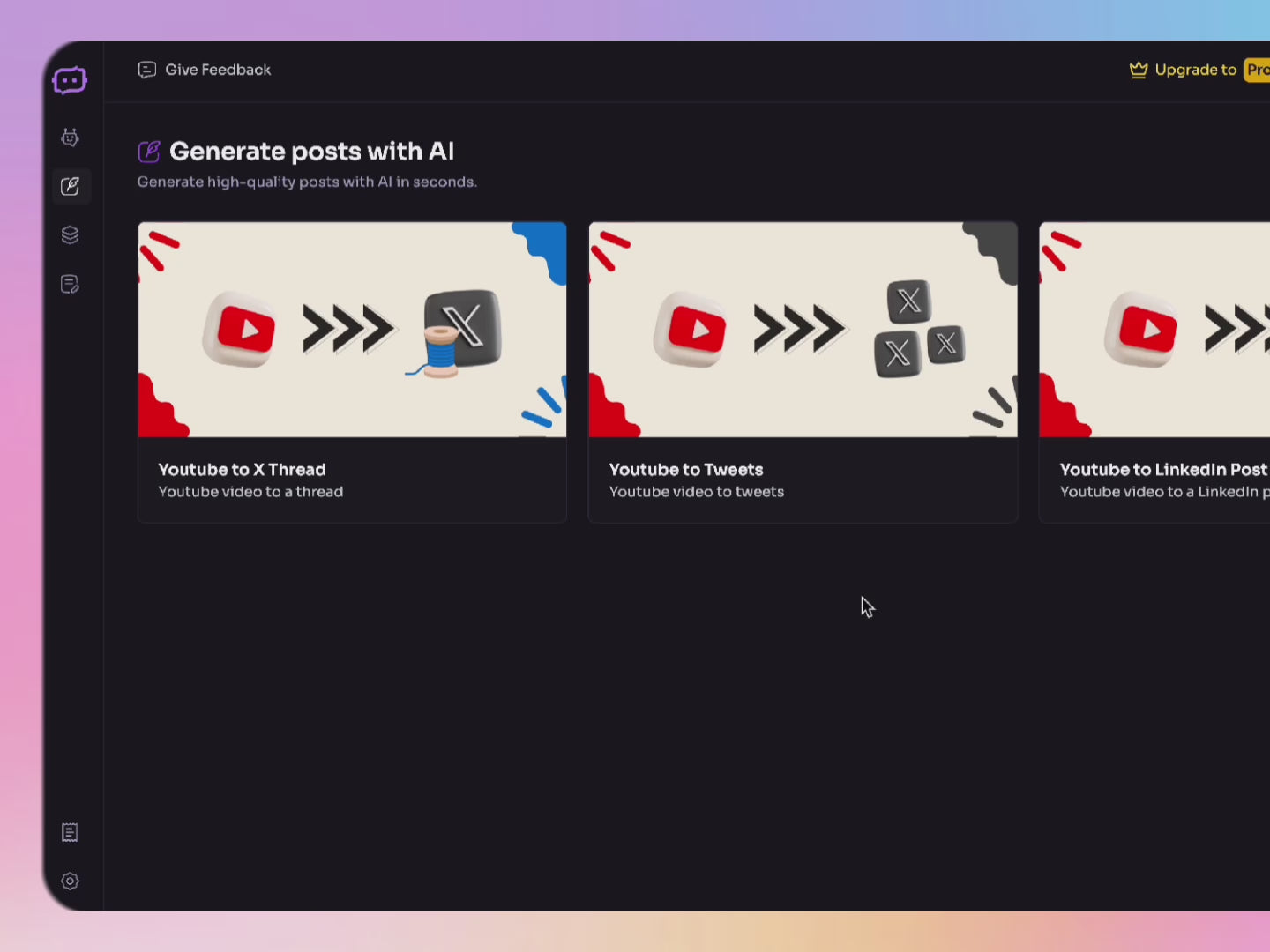Image resolution: width=1270 pixels, height=952 pixels.
Task: Select the 'Youtube to LinkedIn Post' title
Action: click(1162, 470)
